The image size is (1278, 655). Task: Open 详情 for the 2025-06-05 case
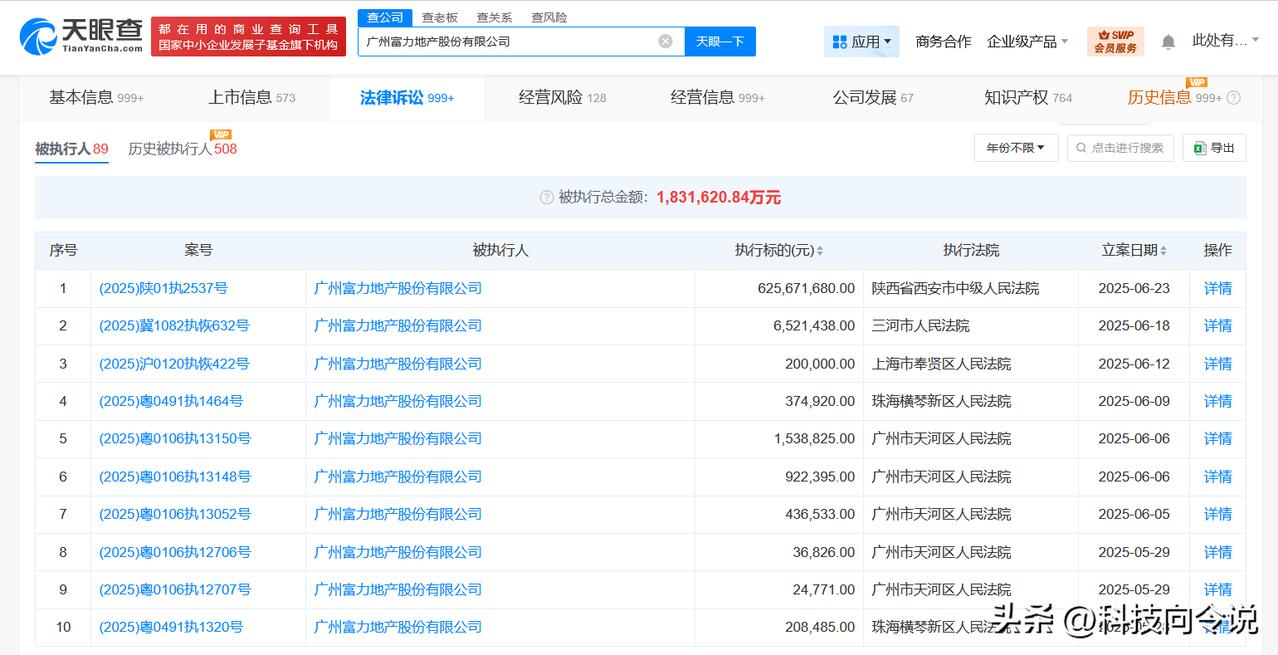coord(1218,514)
